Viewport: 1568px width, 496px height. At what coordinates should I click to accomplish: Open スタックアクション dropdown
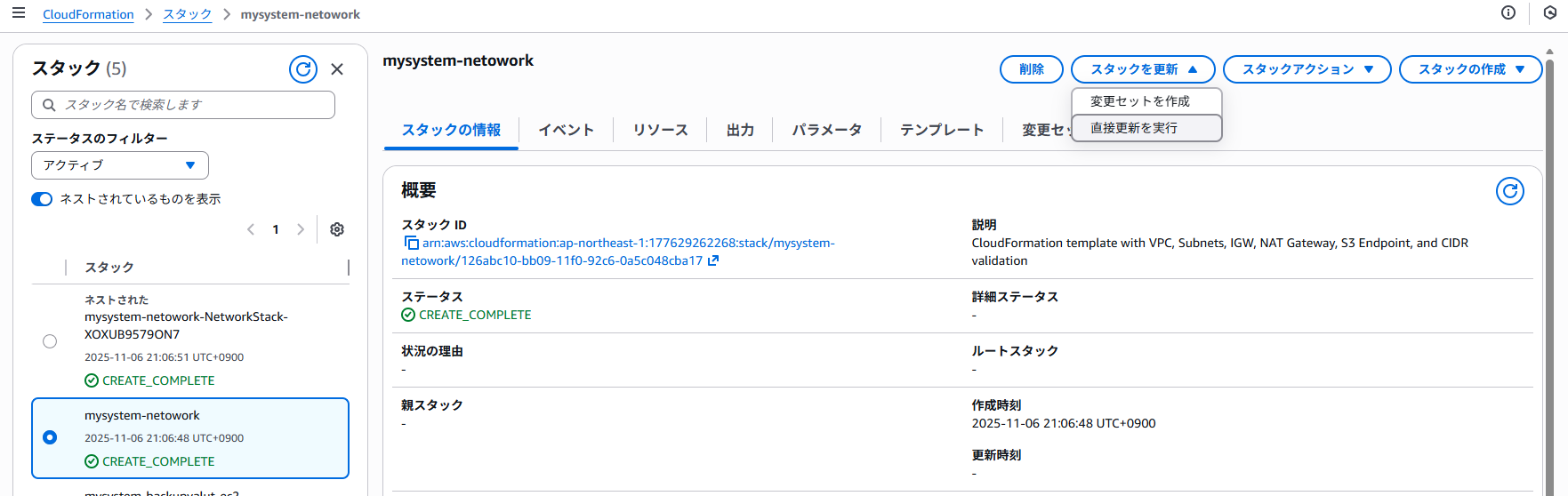coord(1307,69)
